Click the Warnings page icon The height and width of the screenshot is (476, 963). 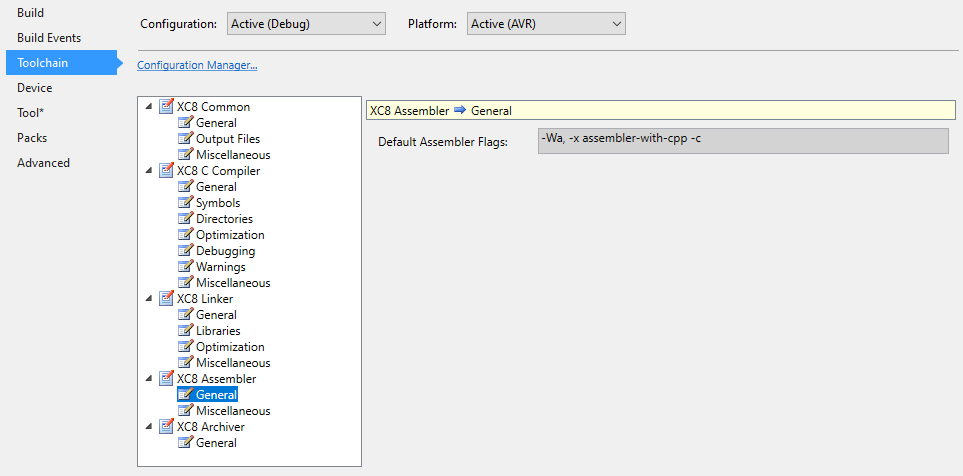tap(185, 267)
